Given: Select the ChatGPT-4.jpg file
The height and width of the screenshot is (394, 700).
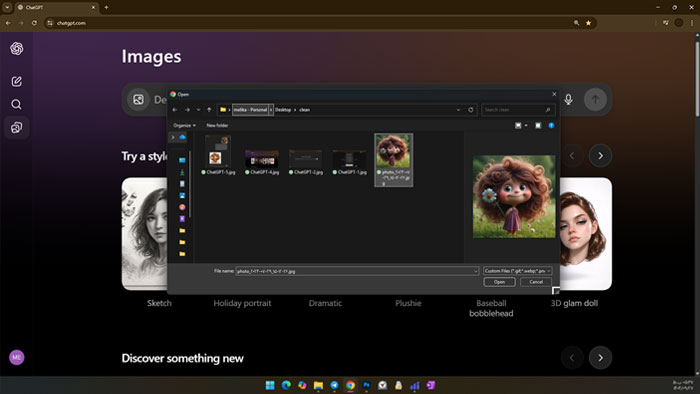Looking at the screenshot, I should [x=262, y=162].
